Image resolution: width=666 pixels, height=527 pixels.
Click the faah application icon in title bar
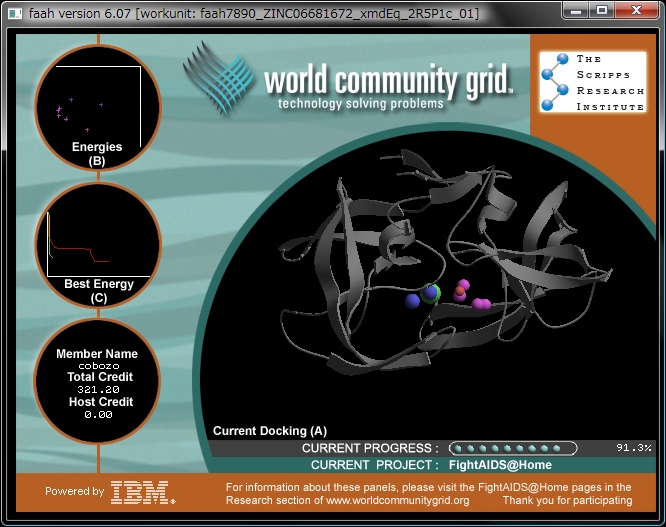click(x=15, y=14)
